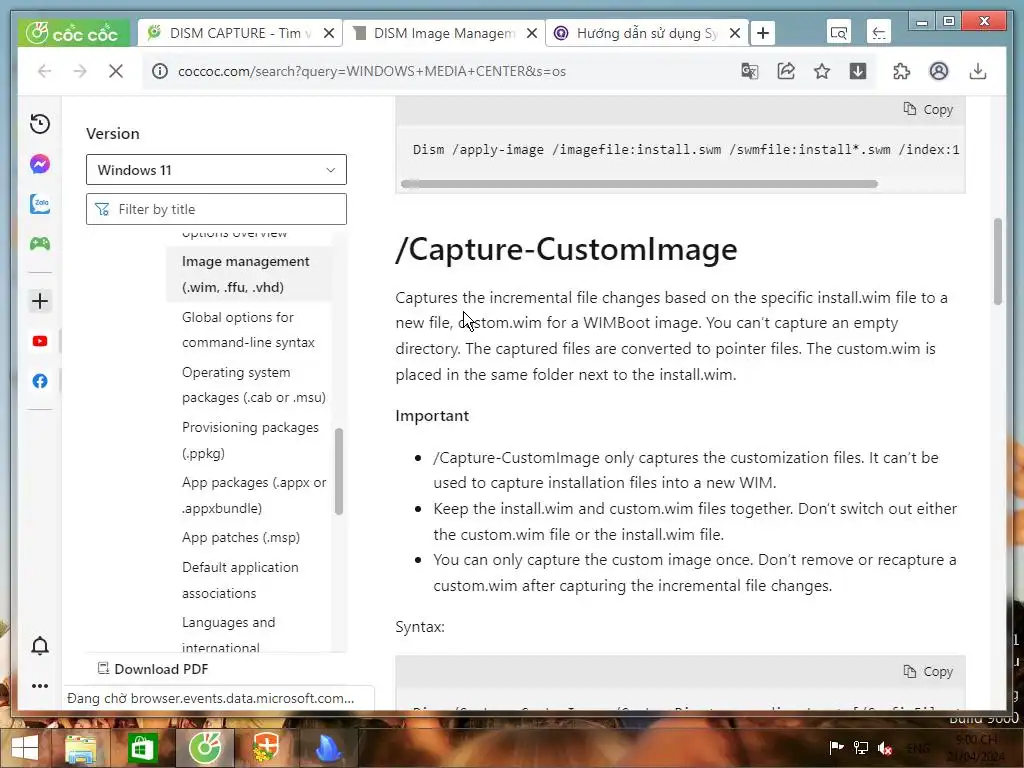Click the table of contents scrollbar
Screen dimensions: 1024x768
pos(339,472)
